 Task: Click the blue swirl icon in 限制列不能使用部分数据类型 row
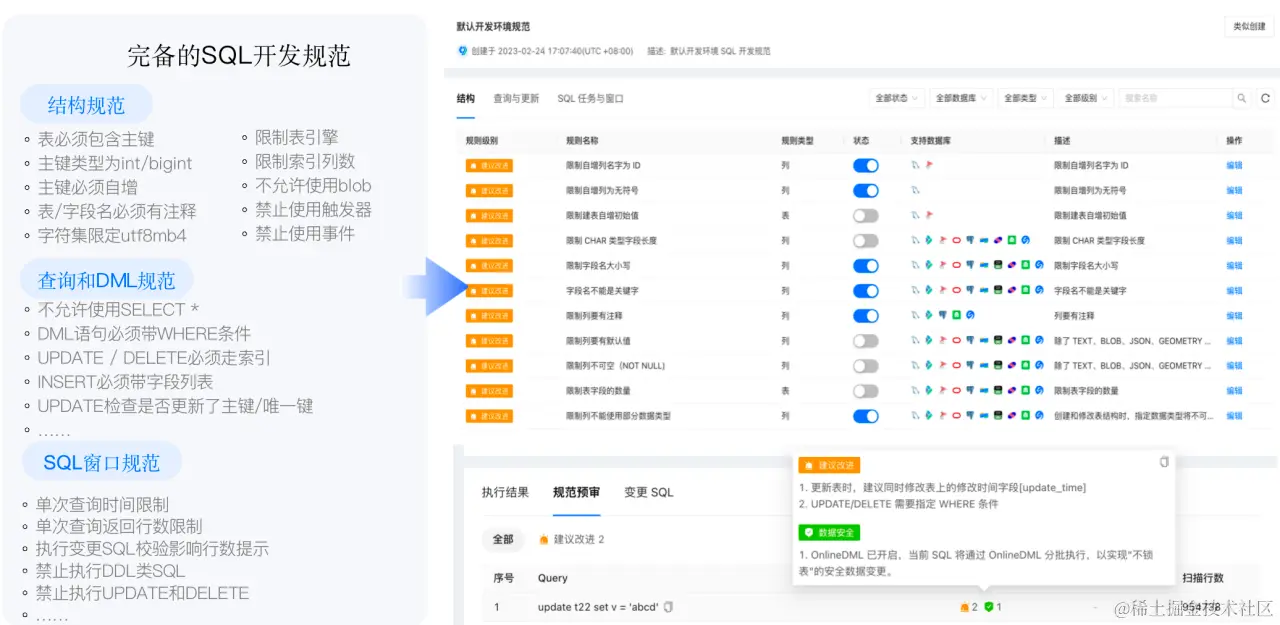(x=1039, y=415)
